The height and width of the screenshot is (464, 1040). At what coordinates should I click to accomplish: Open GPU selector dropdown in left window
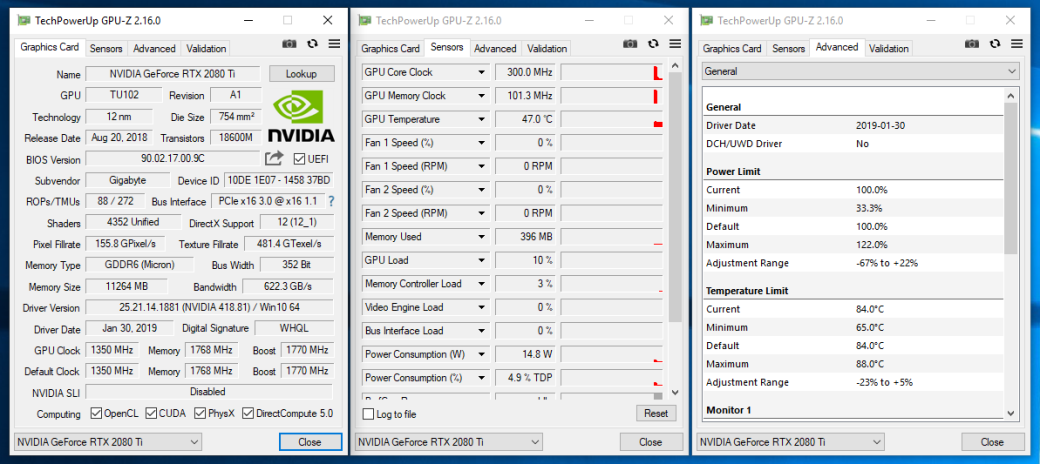[x=108, y=441]
